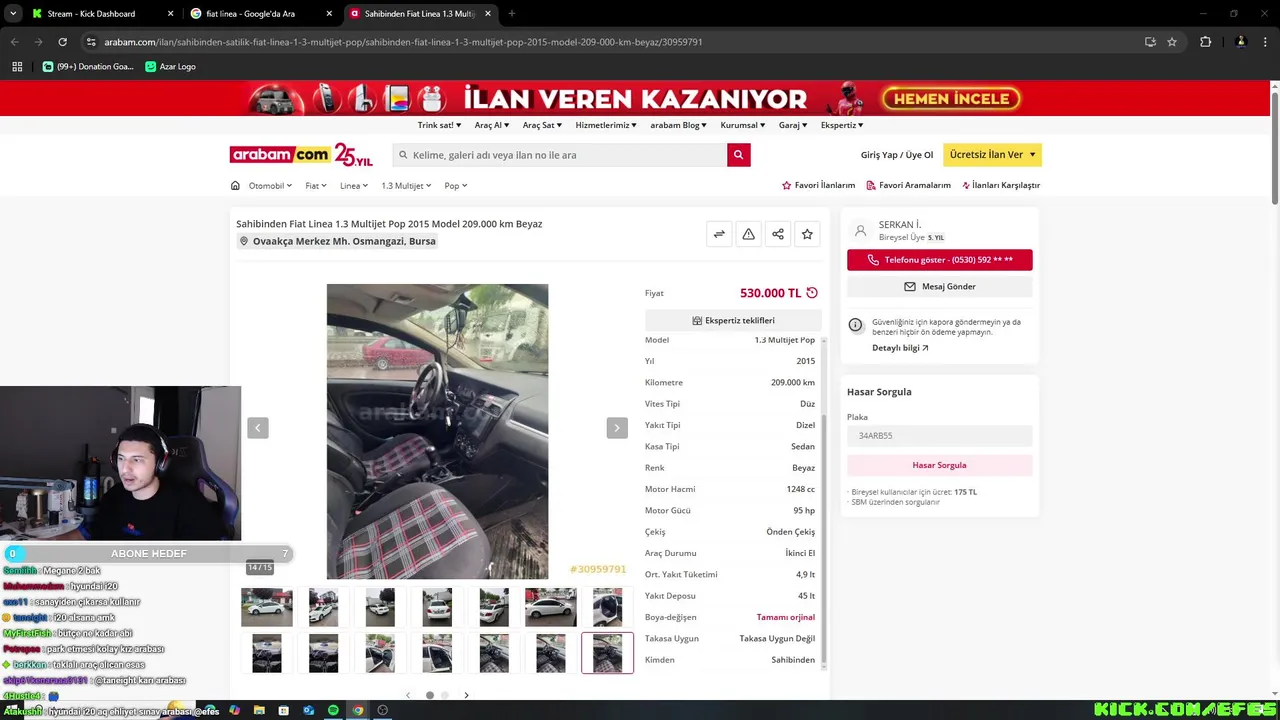1280x720 pixels.
Task: Expand the Trink sat! menu
Action: click(x=440, y=125)
